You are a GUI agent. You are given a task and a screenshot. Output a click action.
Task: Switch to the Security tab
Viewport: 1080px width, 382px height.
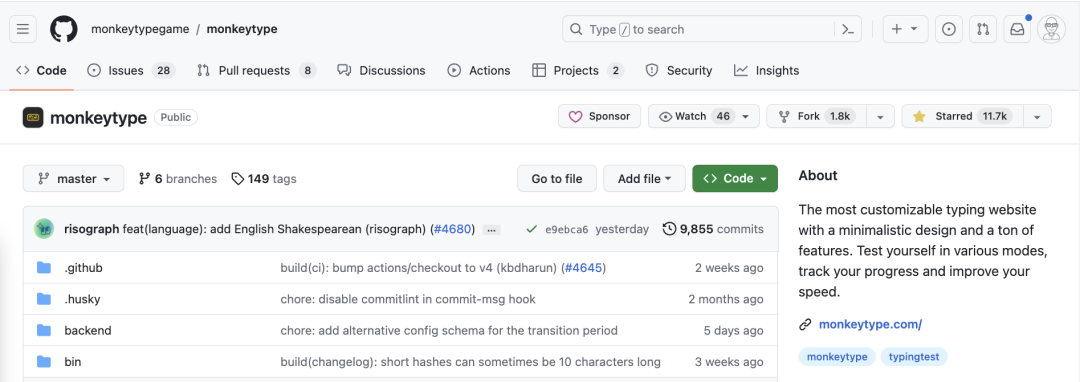678,70
